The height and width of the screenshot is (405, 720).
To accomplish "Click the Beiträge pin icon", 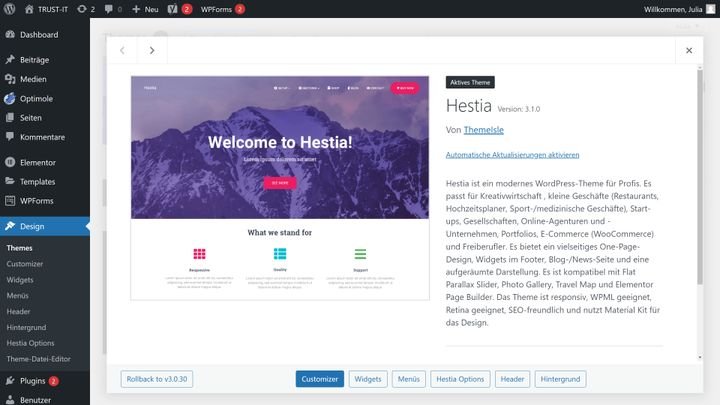I will pyautogui.click(x=10, y=60).
